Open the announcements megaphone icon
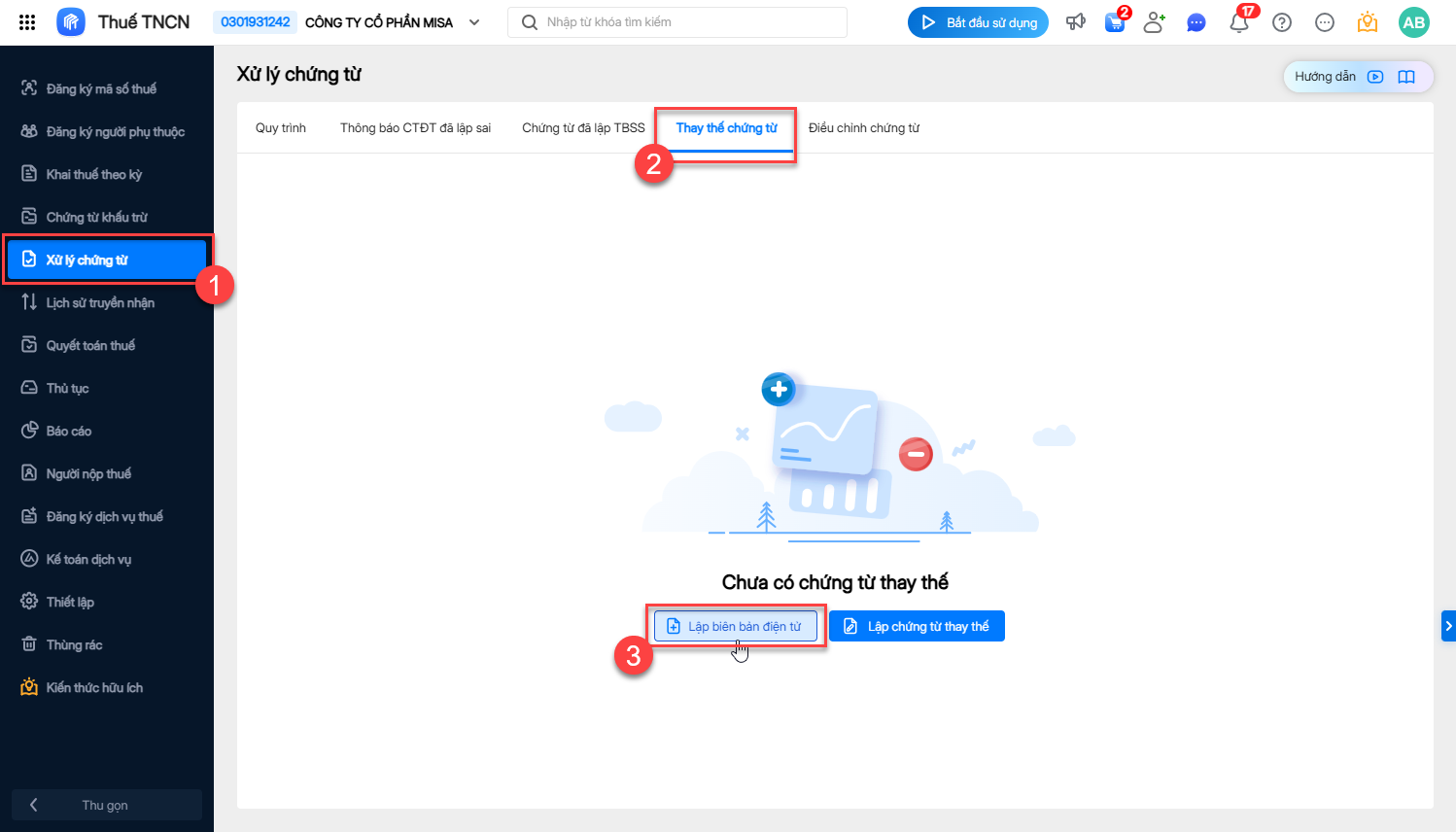 (1076, 22)
